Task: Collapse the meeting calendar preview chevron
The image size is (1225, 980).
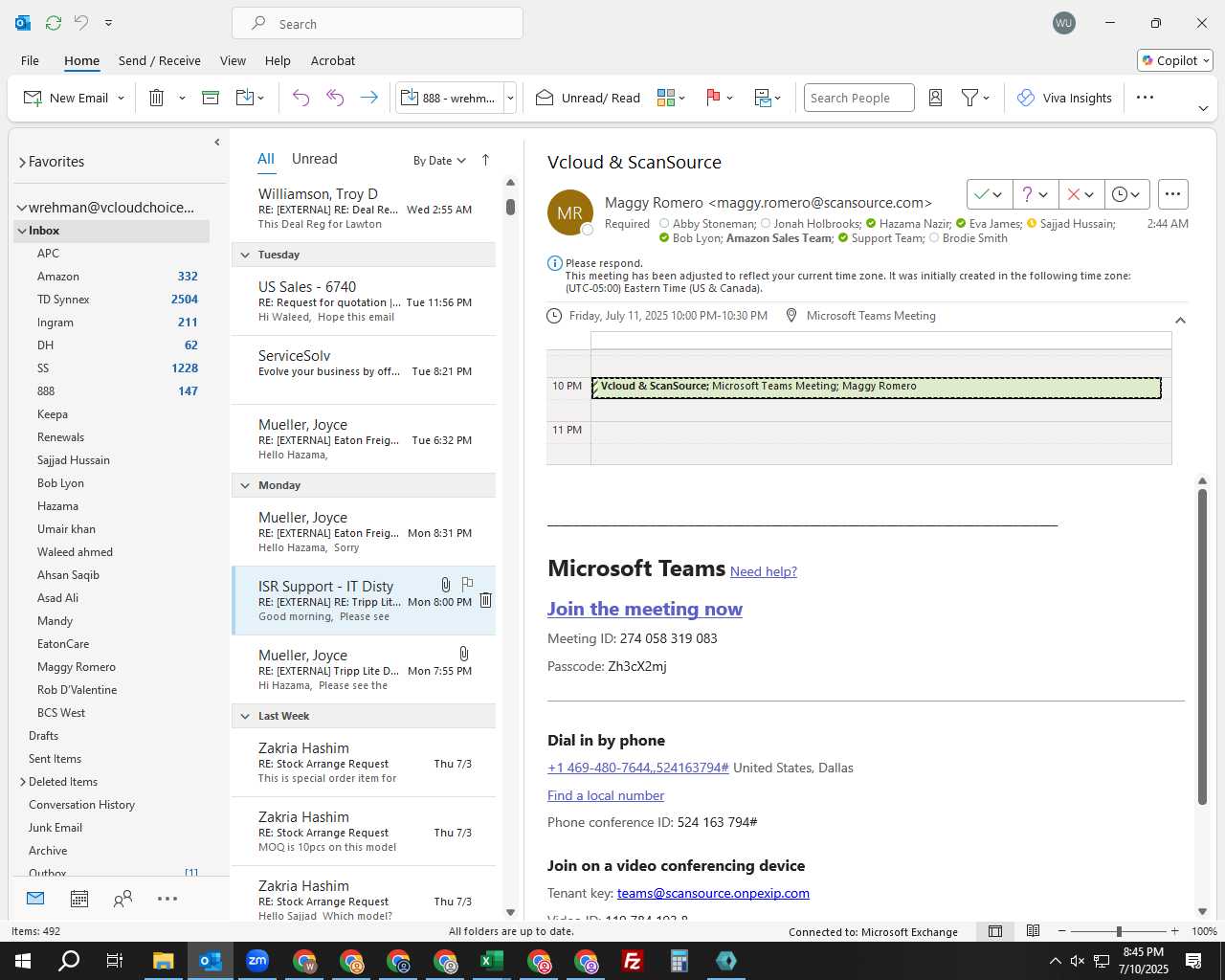Action: 1180,321
